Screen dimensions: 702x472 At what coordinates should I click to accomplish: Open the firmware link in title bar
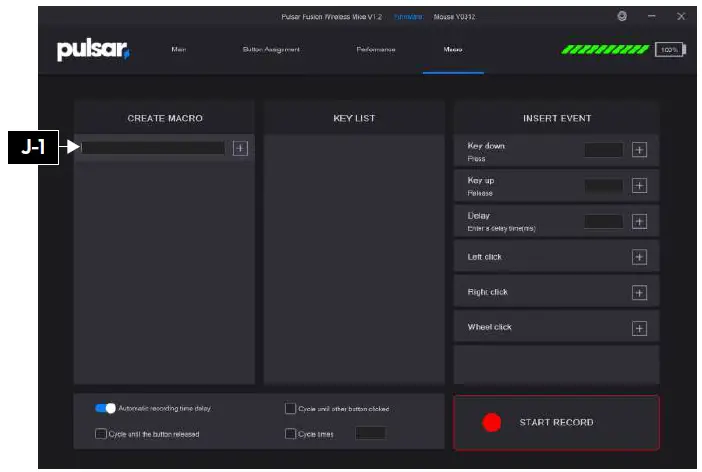[x=408, y=17]
